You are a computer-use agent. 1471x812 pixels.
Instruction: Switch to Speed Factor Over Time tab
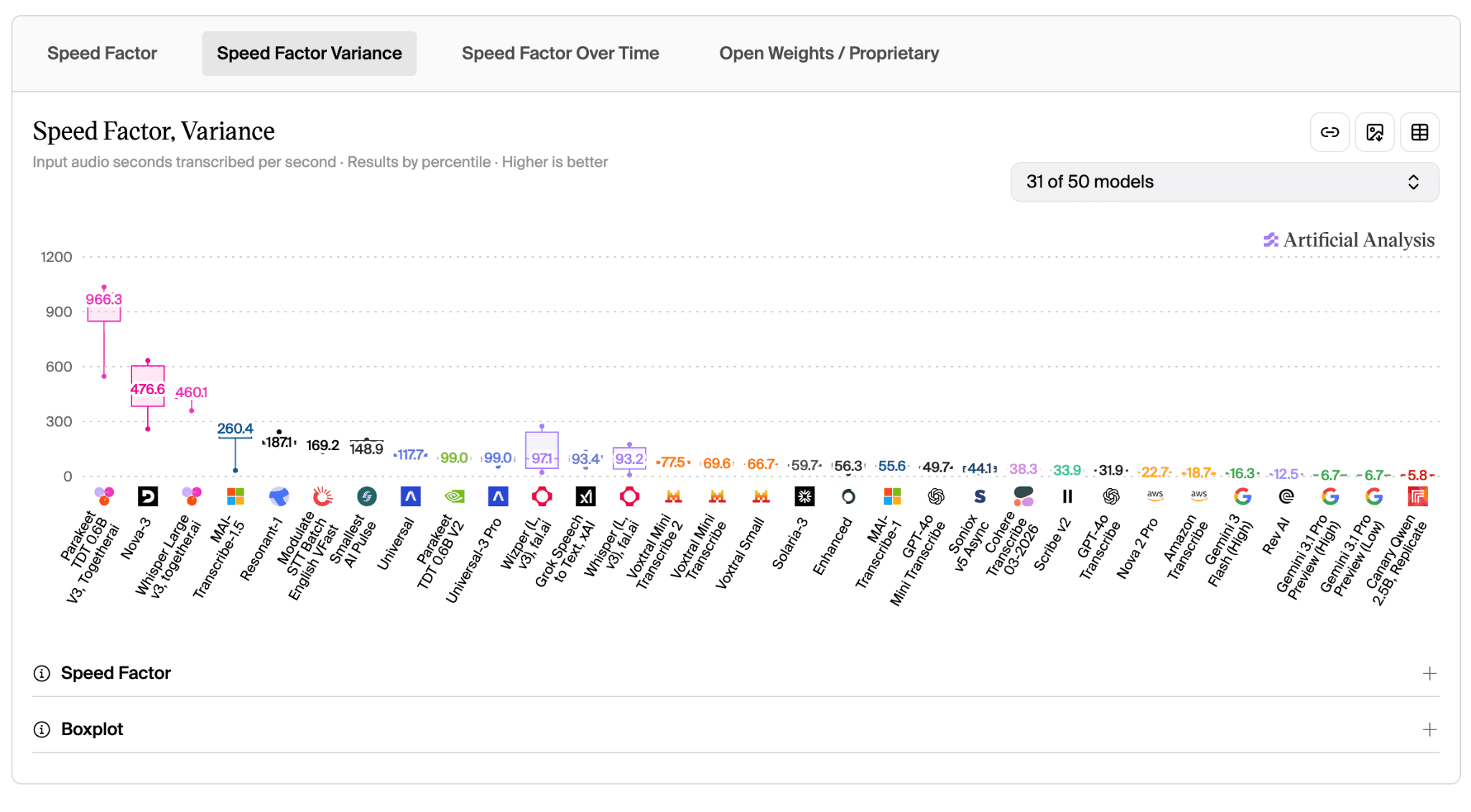pos(560,53)
